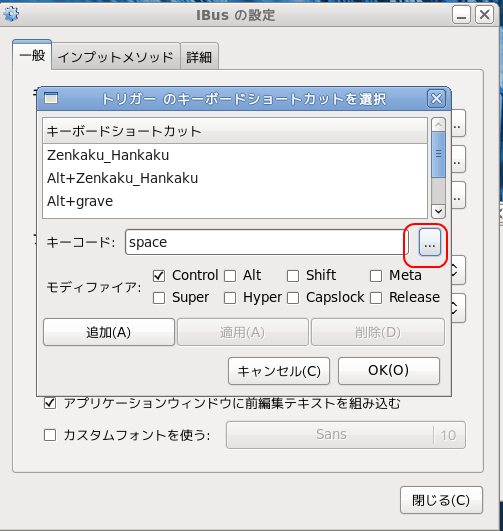Image resolution: width=503 pixels, height=531 pixels.
Task: Enable the Shift modifier checkbox
Action: click(293, 276)
